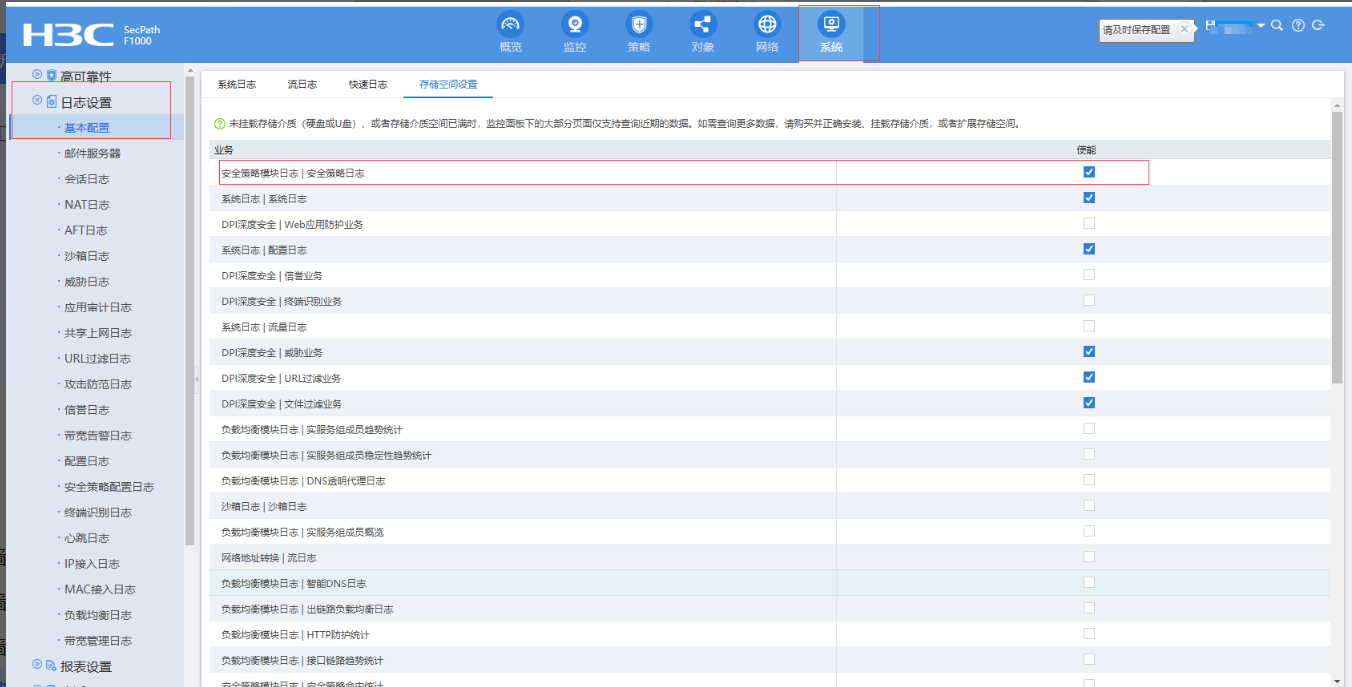The height and width of the screenshot is (687, 1352).
Task: Open the help question mark icon
Action: 1298,25
